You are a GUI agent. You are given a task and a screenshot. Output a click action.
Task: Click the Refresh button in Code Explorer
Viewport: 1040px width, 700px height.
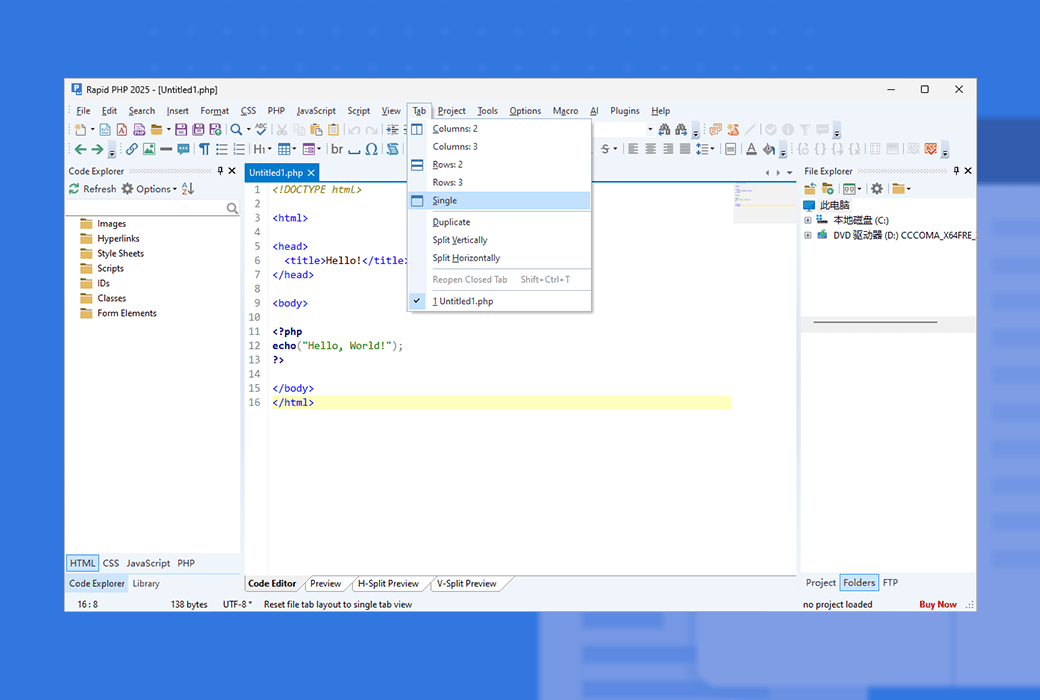tap(93, 189)
